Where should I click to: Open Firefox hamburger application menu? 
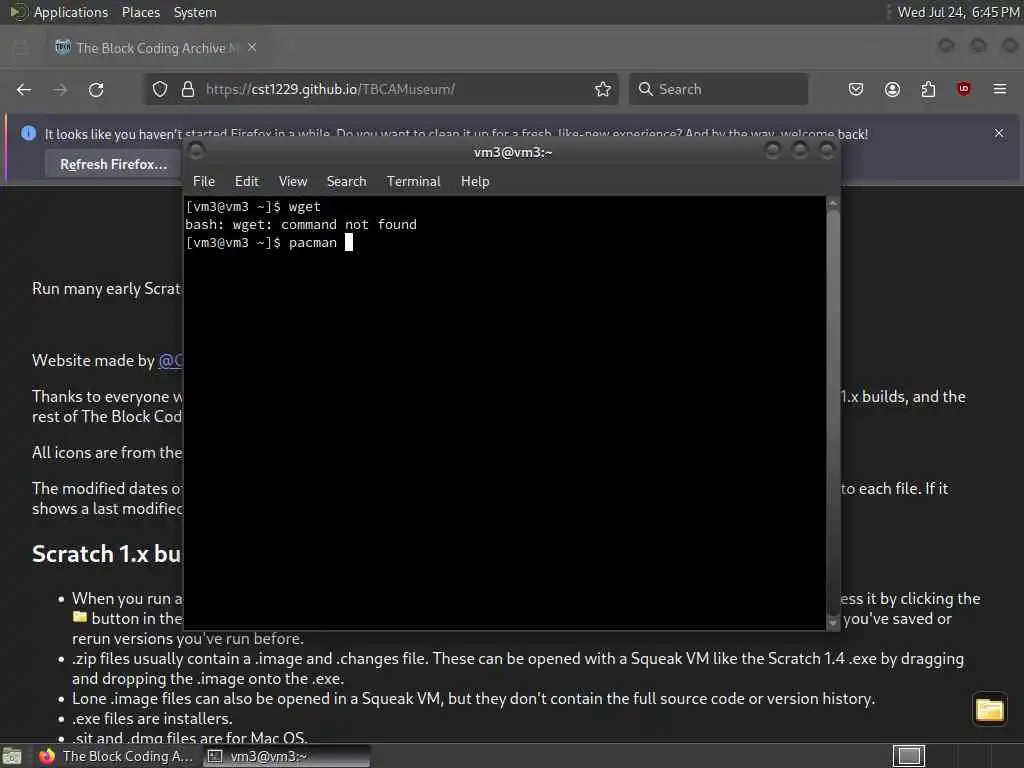tap(1000, 89)
